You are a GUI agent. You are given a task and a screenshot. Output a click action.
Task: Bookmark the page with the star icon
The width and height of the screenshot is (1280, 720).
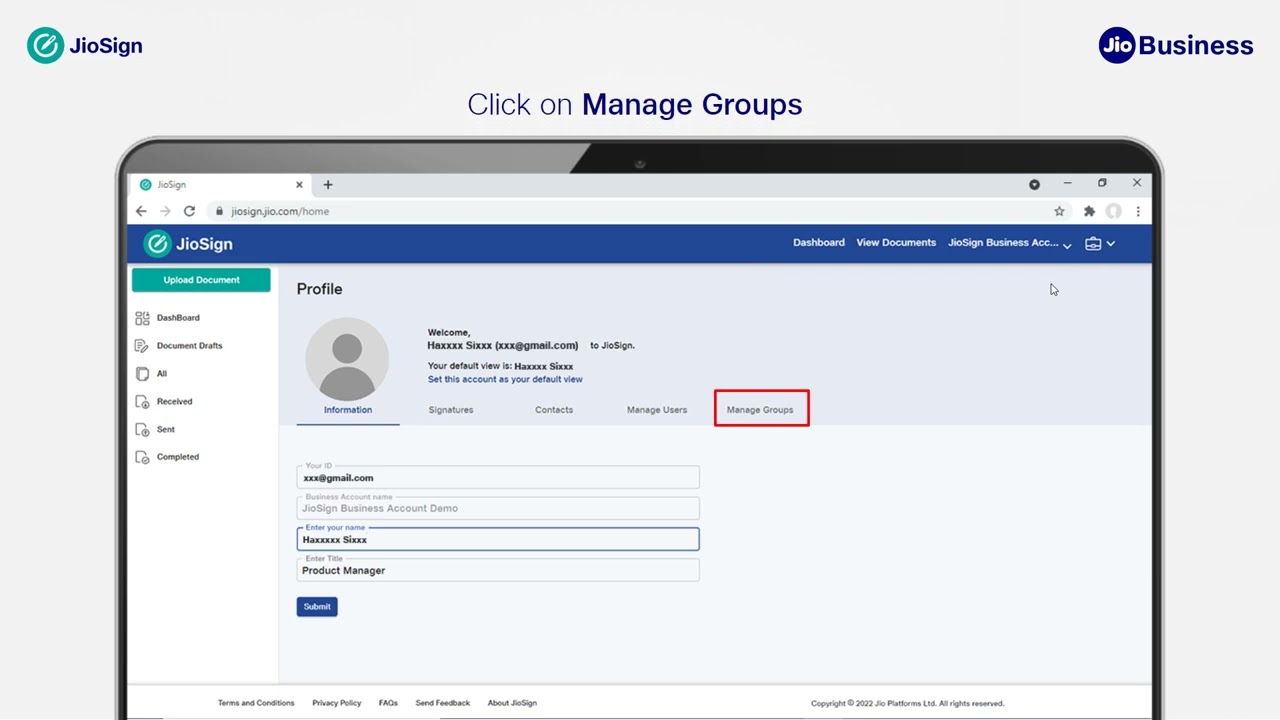pos(1059,211)
